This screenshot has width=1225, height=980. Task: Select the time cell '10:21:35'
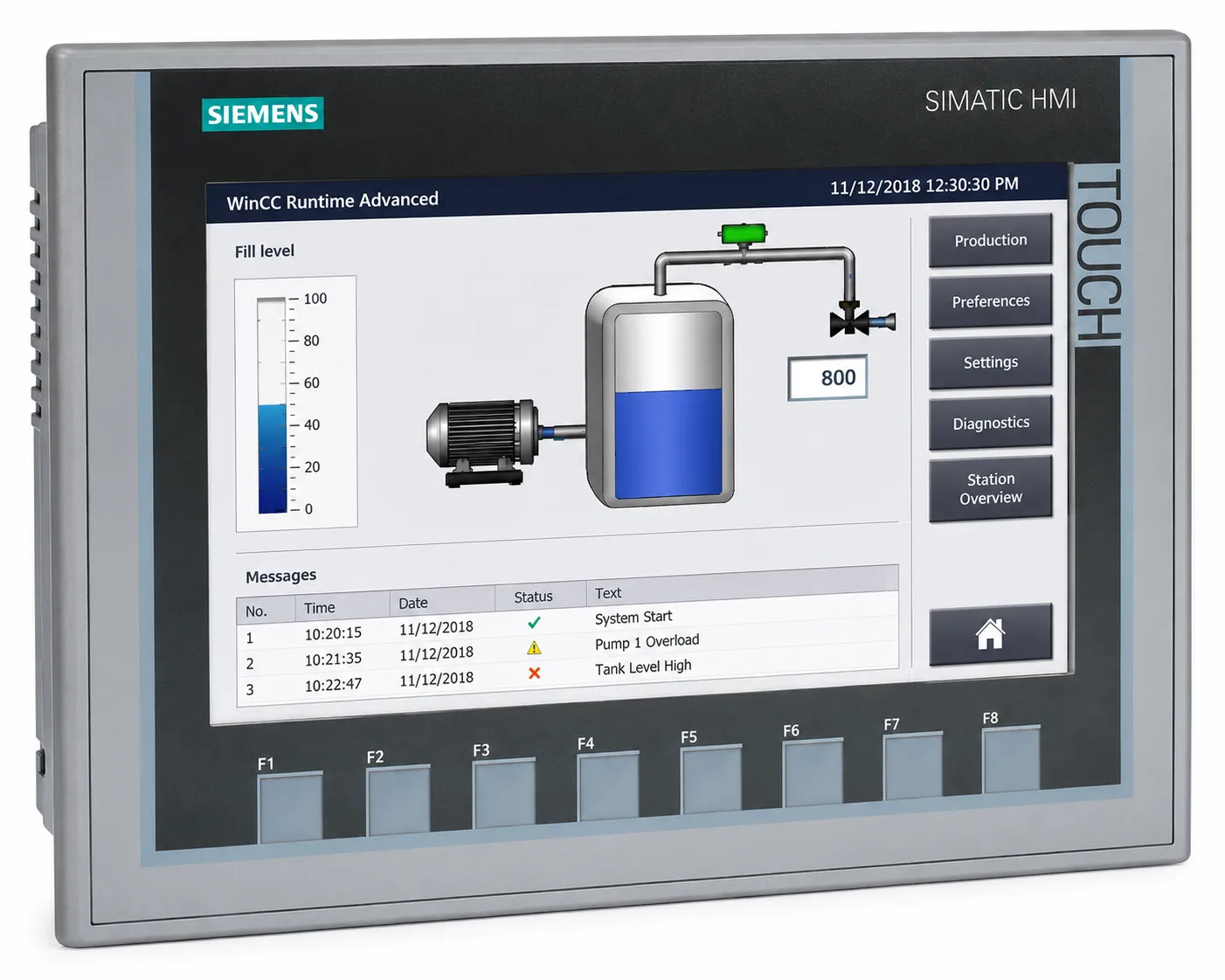tap(333, 659)
